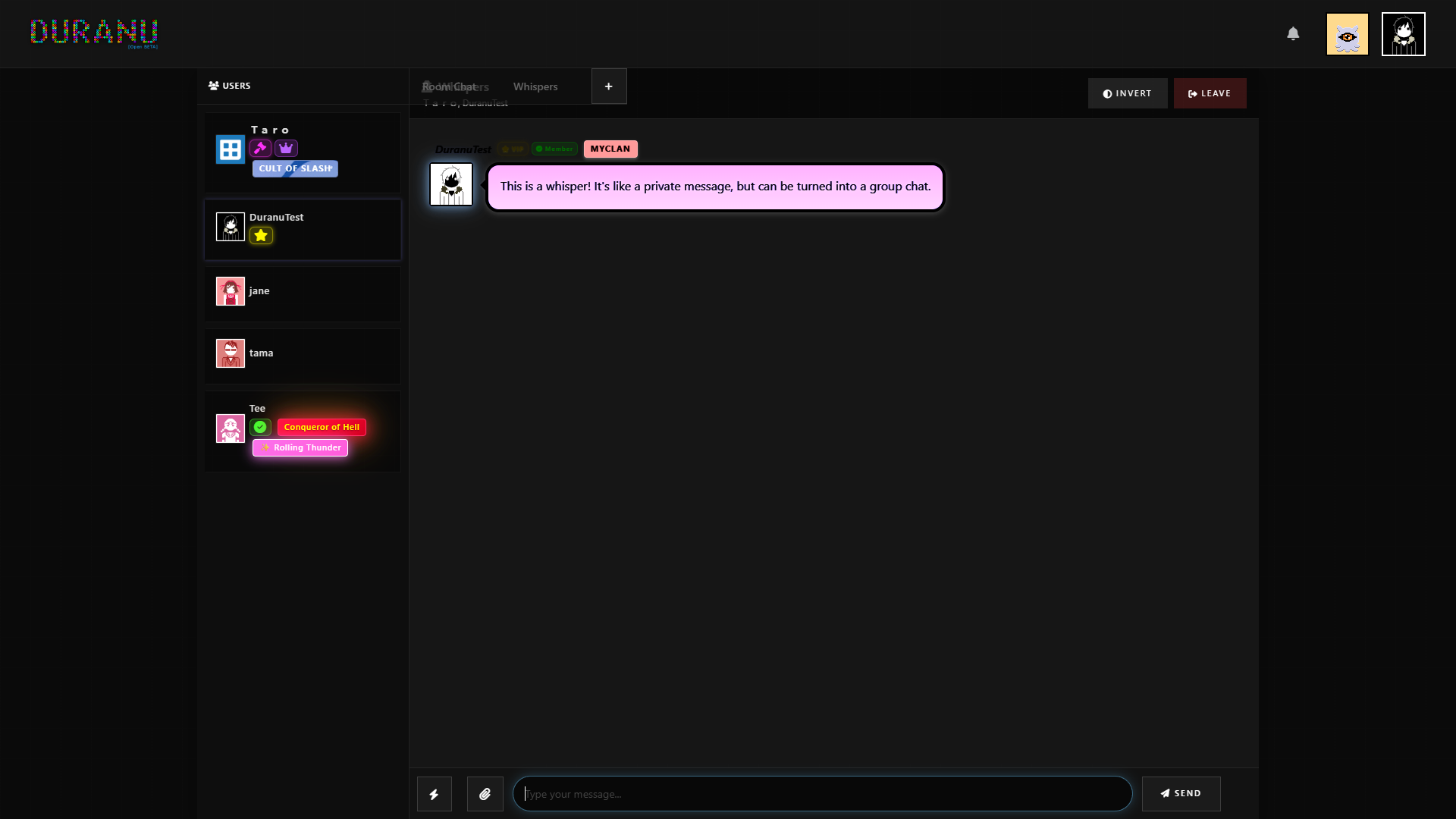Image resolution: width=1456 pixels, height=819 pixels.
Task: Send the message
Action: pyautogui.click(x=1181, y=793)
